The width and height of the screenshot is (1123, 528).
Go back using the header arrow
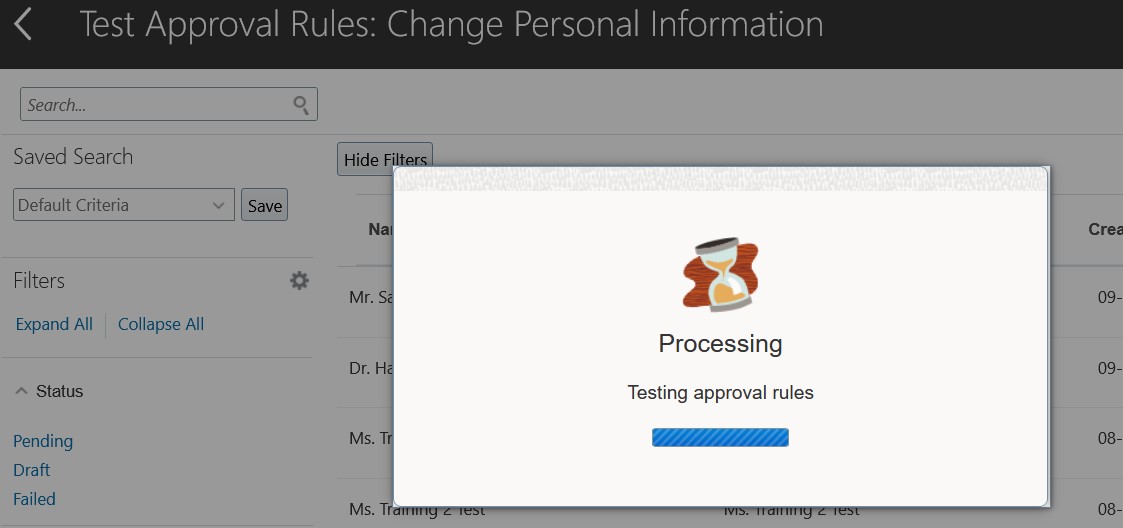coord(23,24)
